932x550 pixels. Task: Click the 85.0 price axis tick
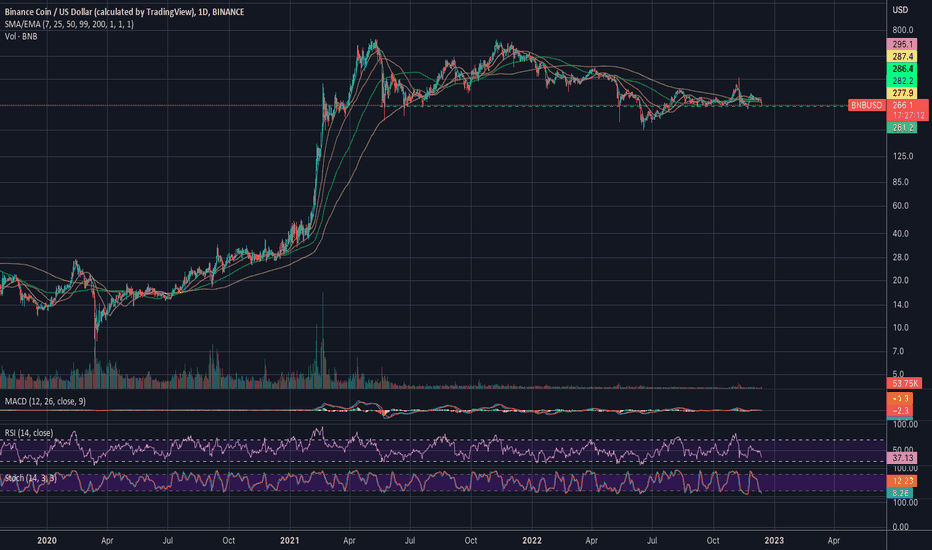[900, 182]
